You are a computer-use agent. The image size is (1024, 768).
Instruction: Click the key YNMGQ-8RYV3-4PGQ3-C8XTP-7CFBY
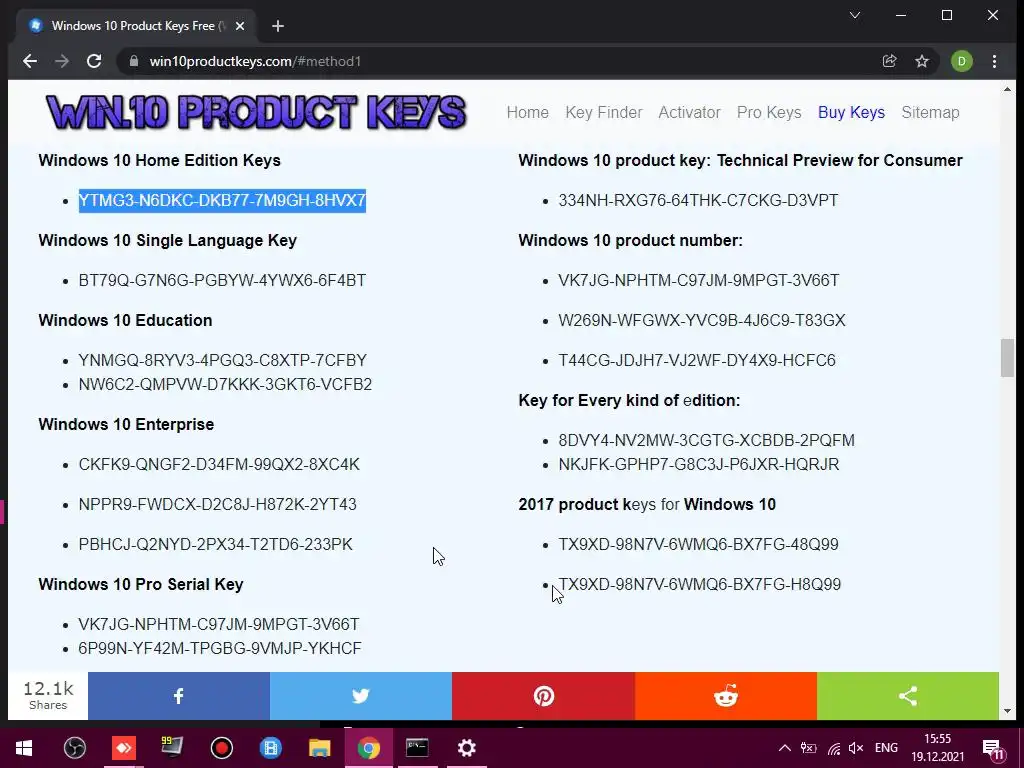click(x=223, y=360)
